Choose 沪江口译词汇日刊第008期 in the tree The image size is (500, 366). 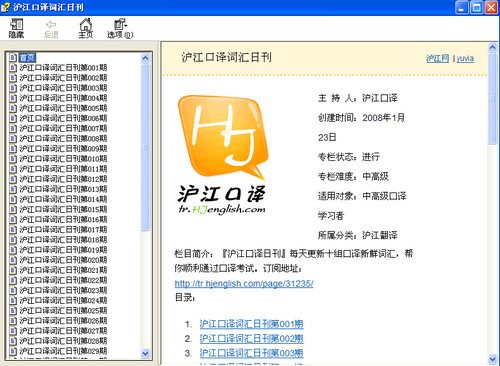click(63, 138)
